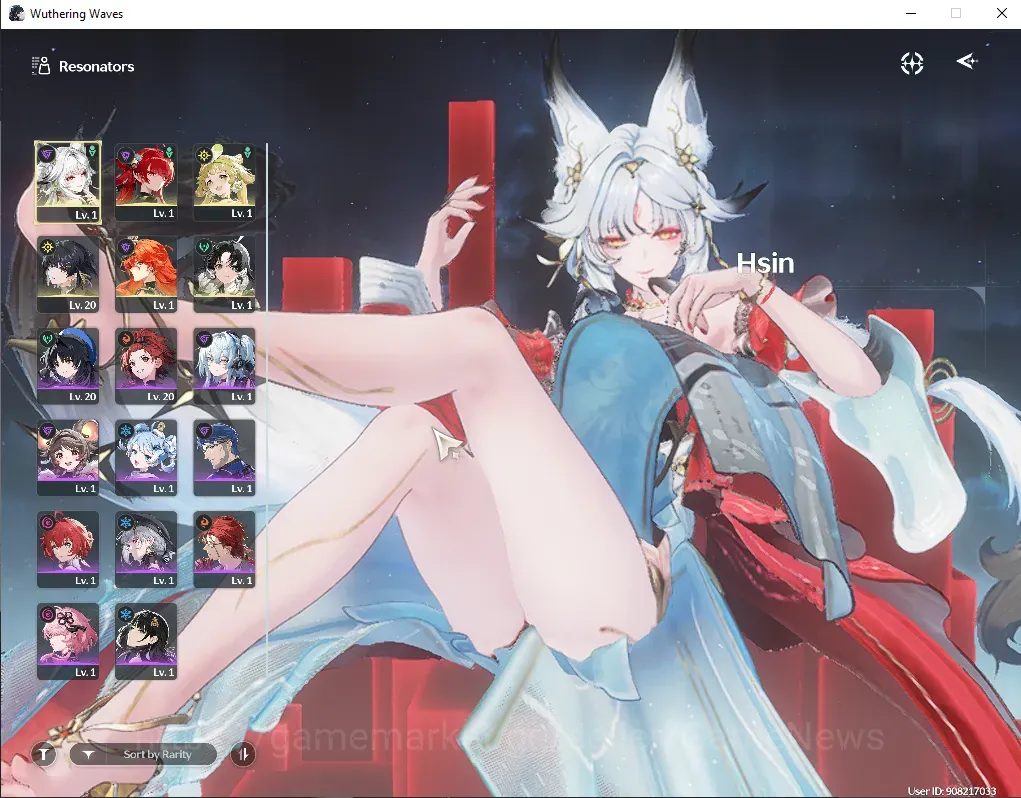Select the light-blue twin-tail resonator portrait
The width and height of the screenshot is (1021, 798).
(x=224, y=366)
